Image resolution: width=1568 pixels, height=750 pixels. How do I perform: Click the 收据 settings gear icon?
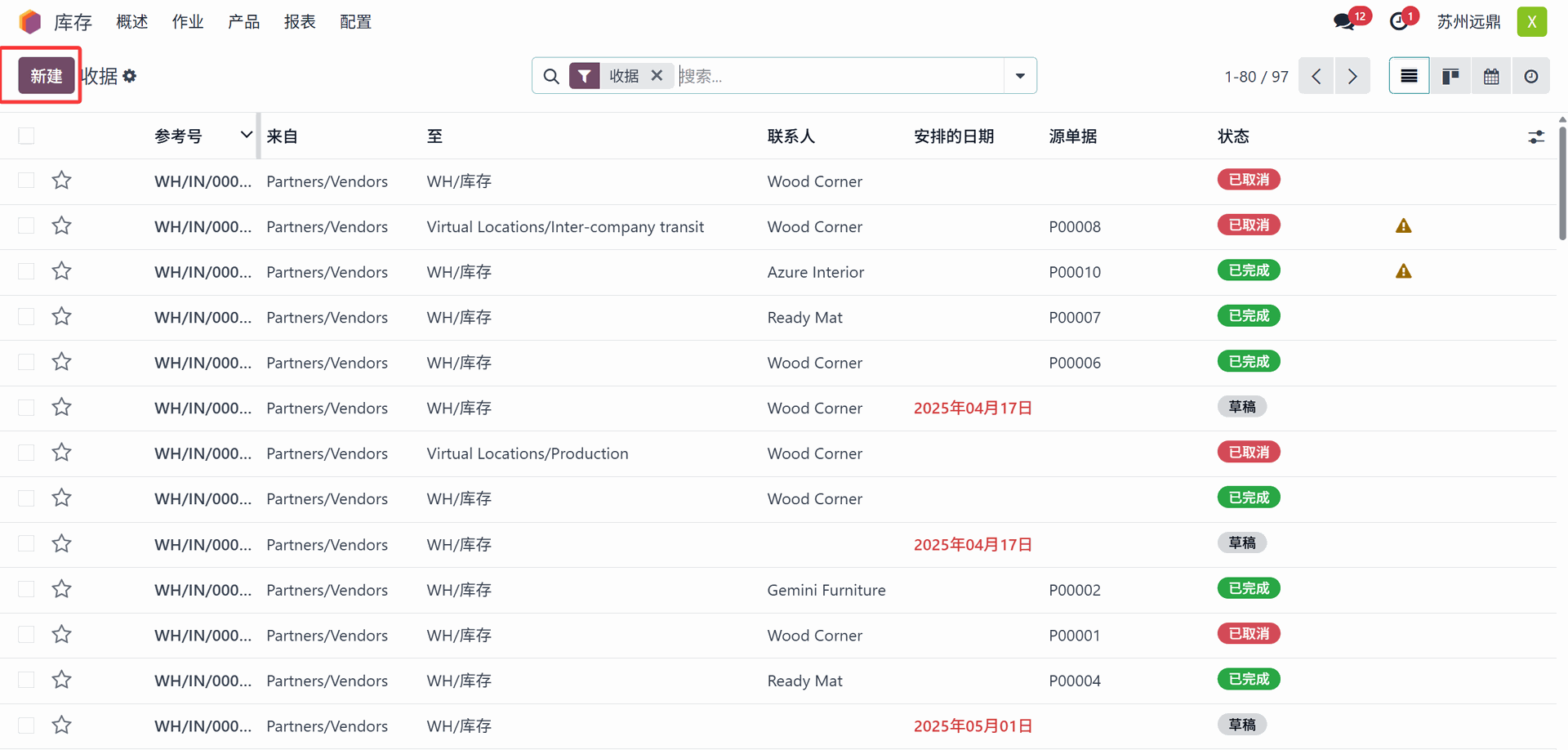(130, 76)
